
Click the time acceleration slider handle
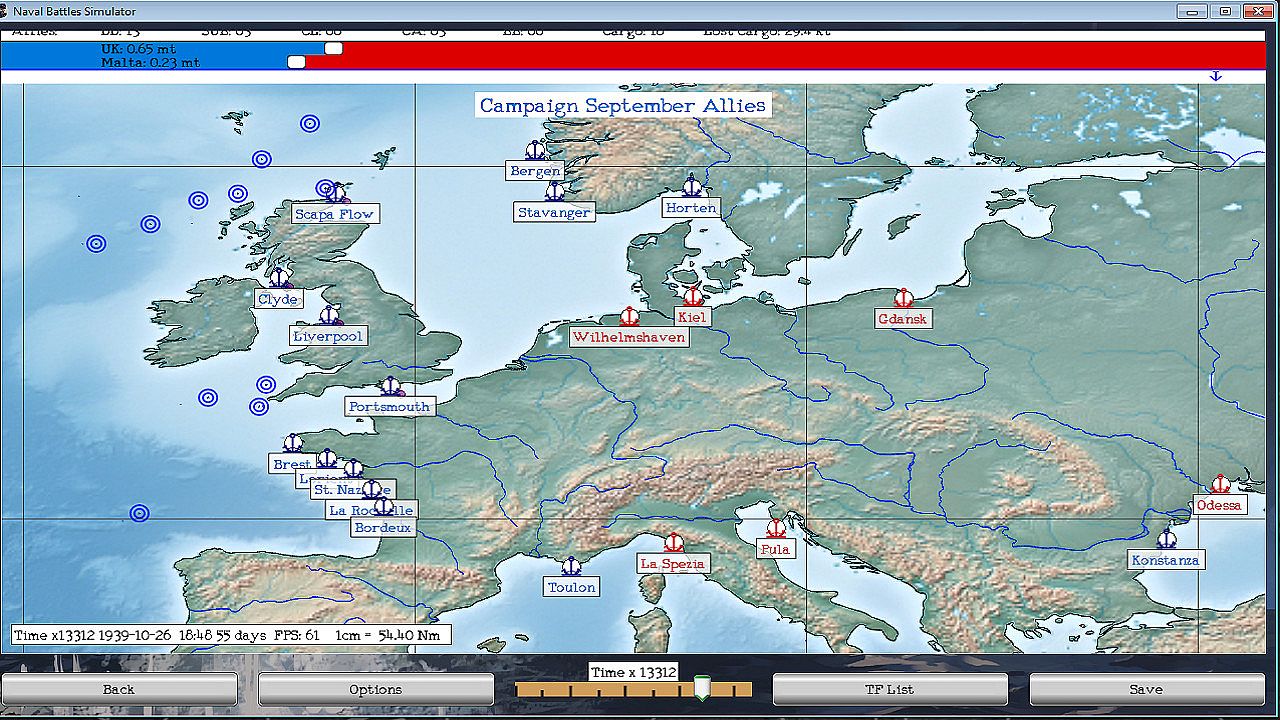(702, 689)
